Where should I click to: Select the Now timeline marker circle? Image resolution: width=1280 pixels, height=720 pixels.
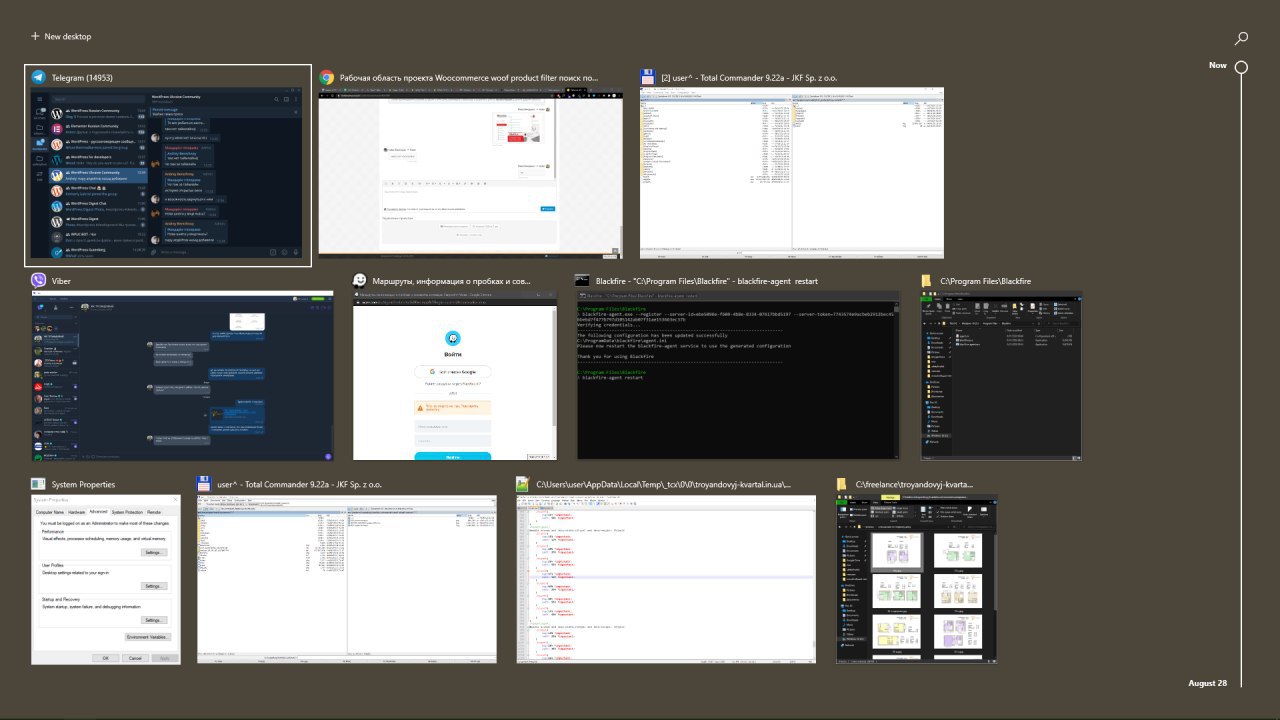pyautogui.click(x=1241, y=67)
